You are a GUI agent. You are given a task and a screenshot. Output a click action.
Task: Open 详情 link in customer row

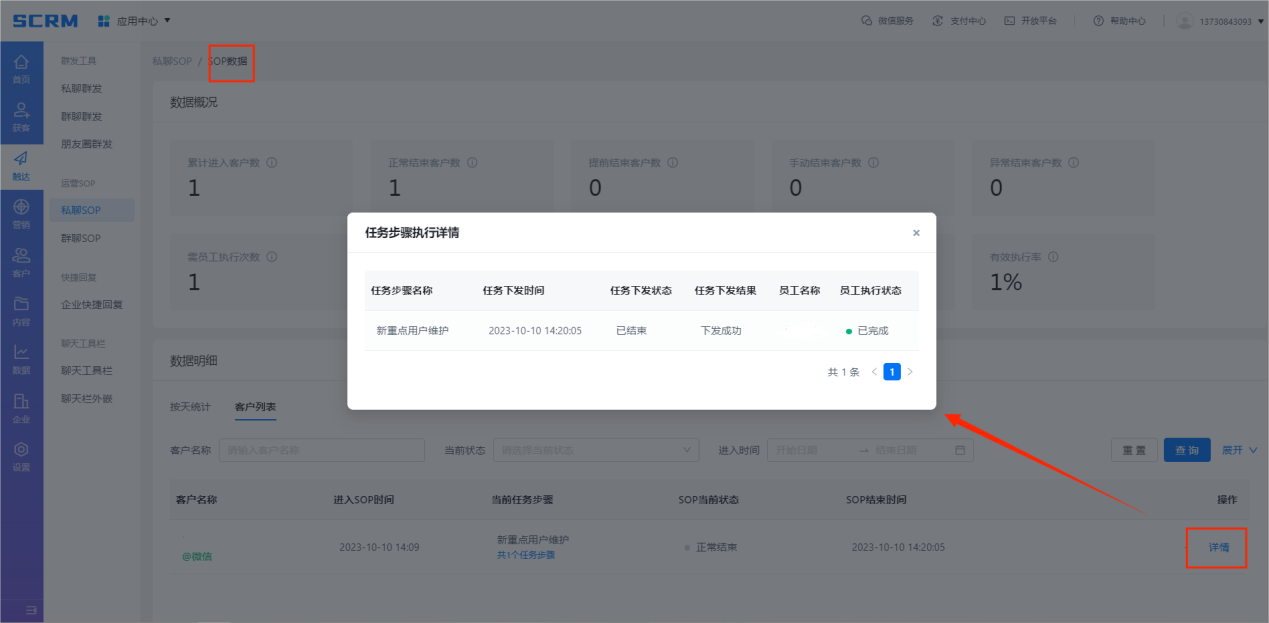pos(1217,547)
